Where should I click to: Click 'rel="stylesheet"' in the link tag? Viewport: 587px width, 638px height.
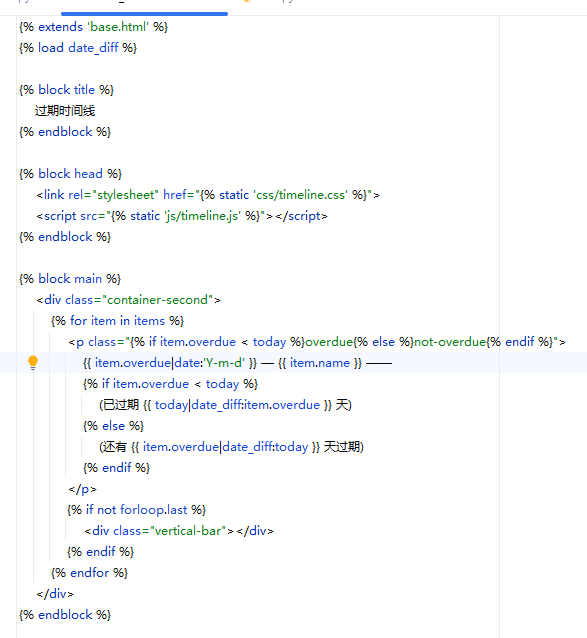tap(113, 195)
